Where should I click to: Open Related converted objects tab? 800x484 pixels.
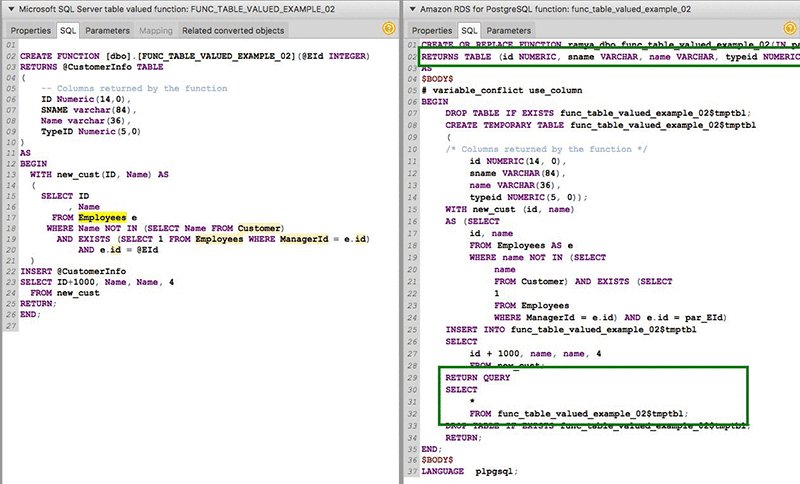(x=233, y=31)
